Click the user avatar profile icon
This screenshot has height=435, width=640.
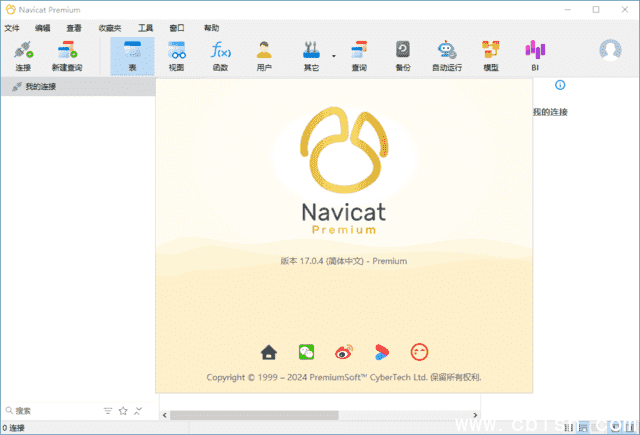point(610,50)
